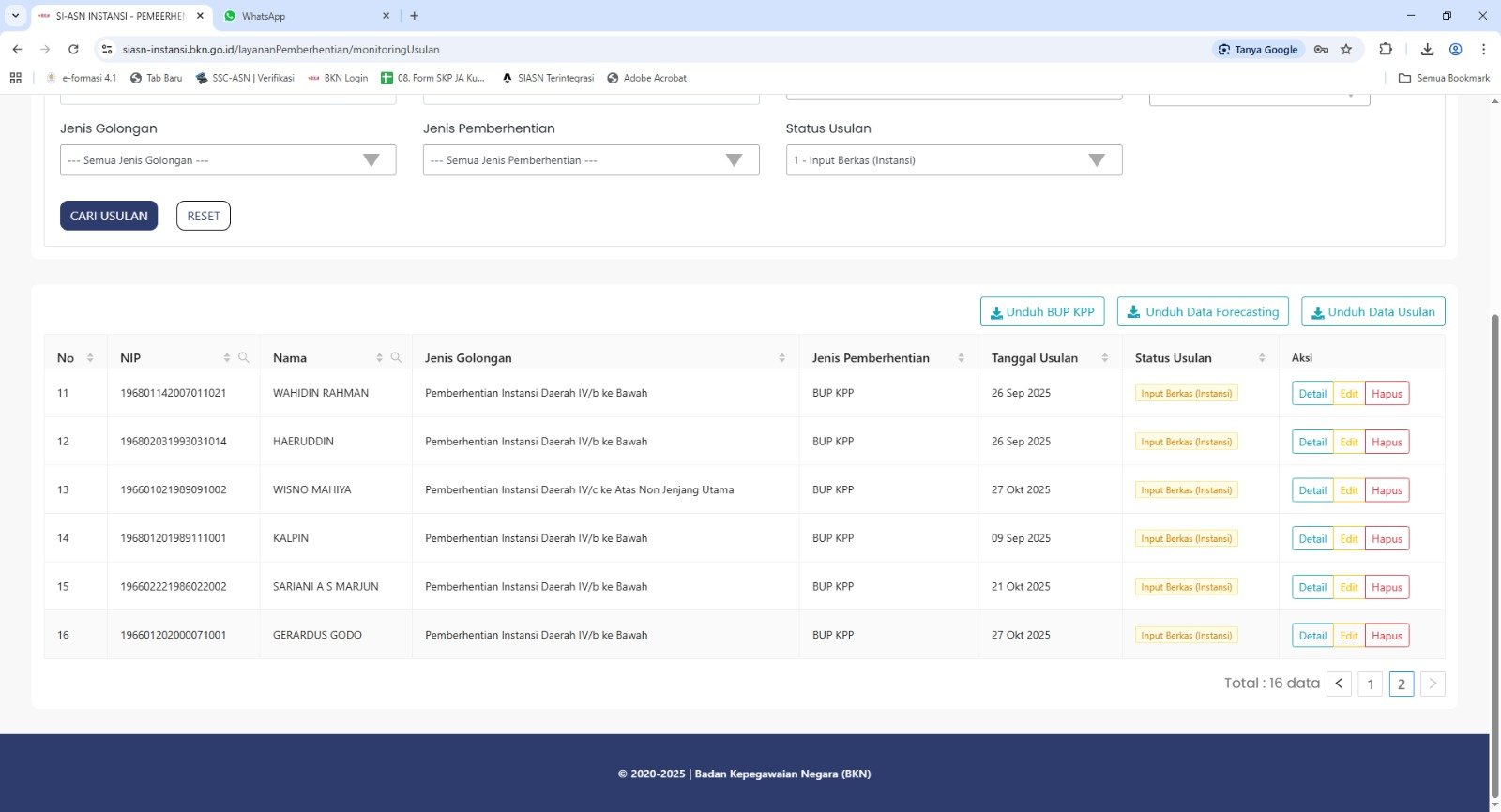Reload the page using the refresh icon
The width and height of the screenshot is (1501, 812).
73,50
